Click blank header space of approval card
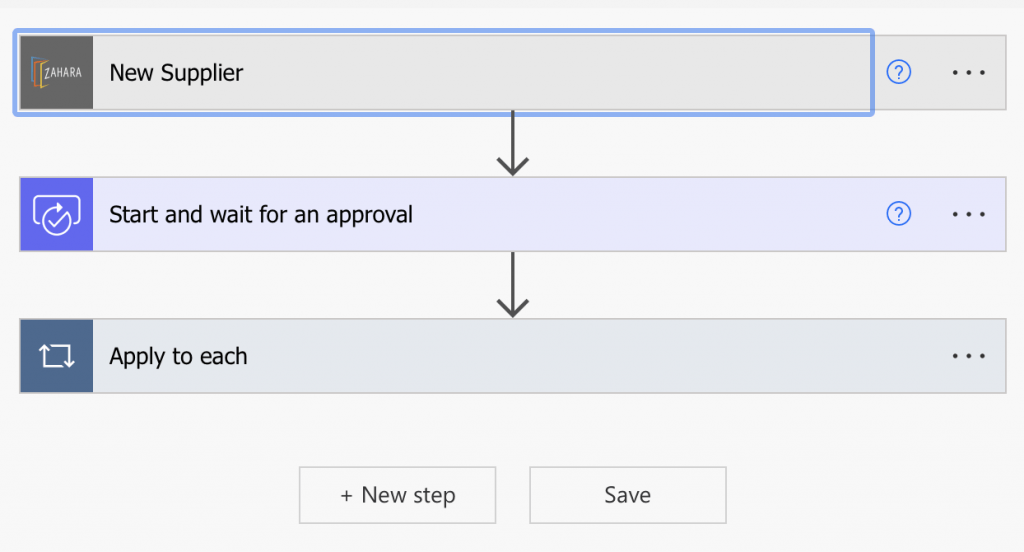Screen dimensions: 1024x552 pyautogui.click(x=647, y=214)
